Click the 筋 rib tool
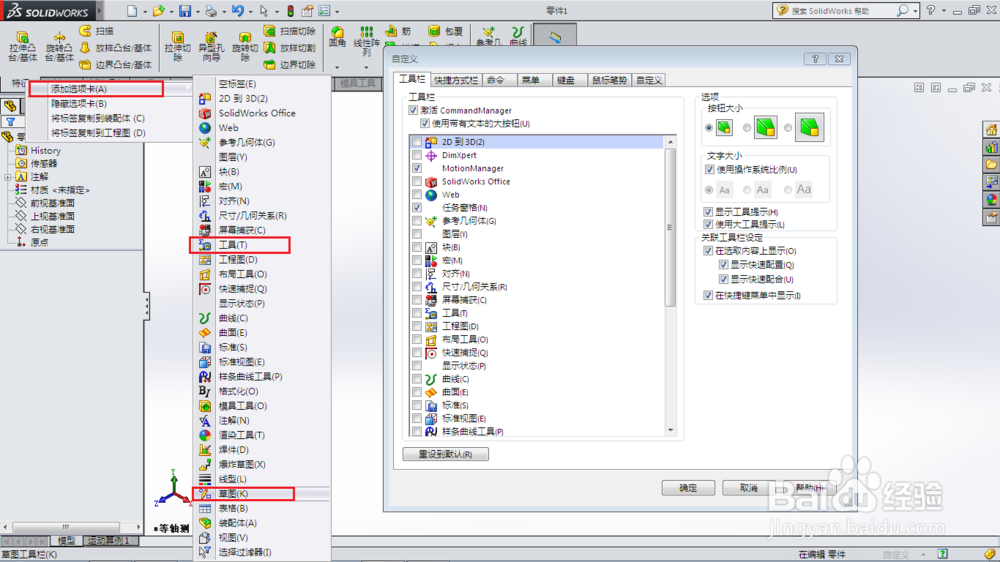The height and width of the screenshot is (562, 1000). point(398,31)
